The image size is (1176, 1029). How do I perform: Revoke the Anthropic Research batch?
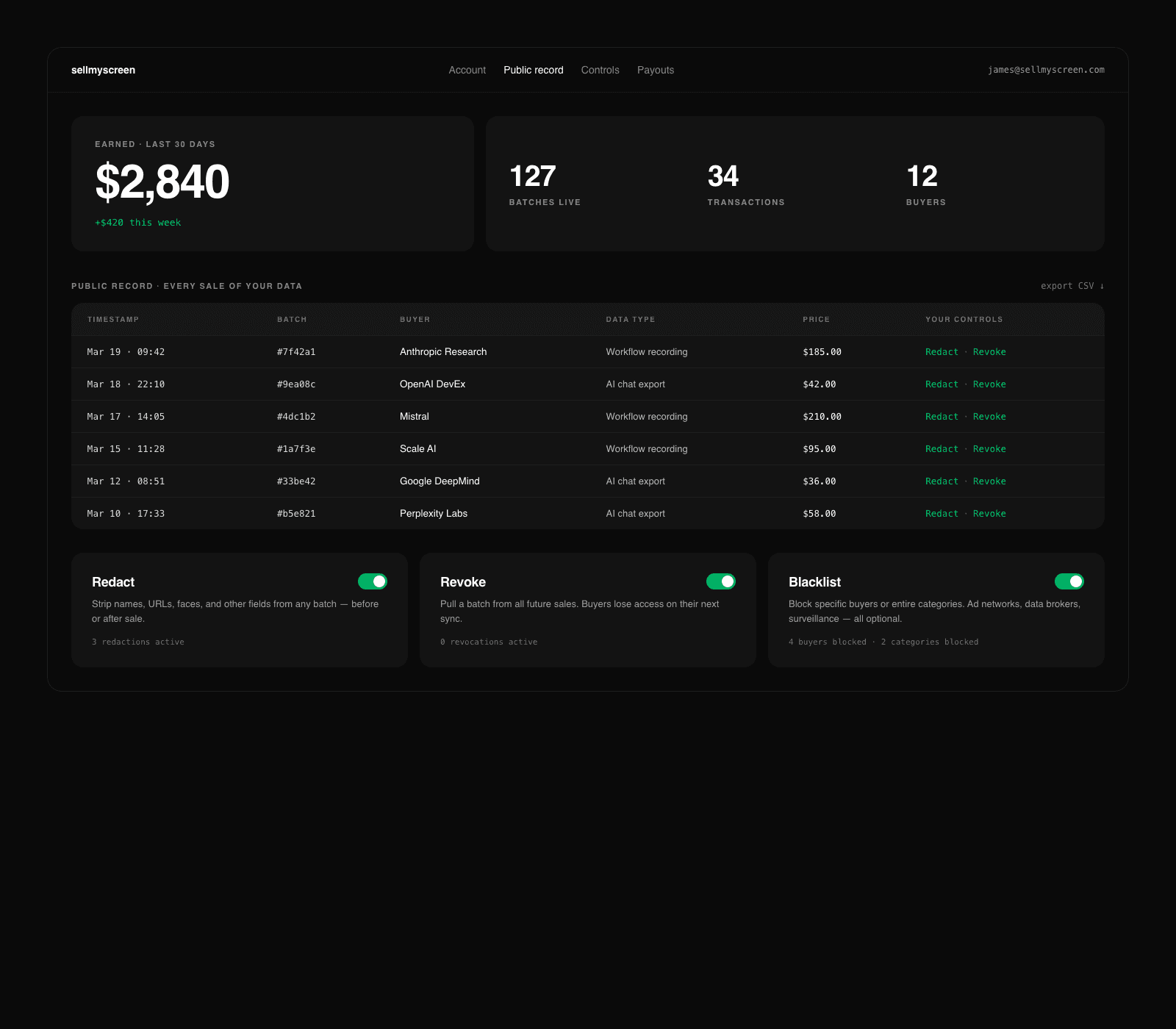tap(989, 352)
